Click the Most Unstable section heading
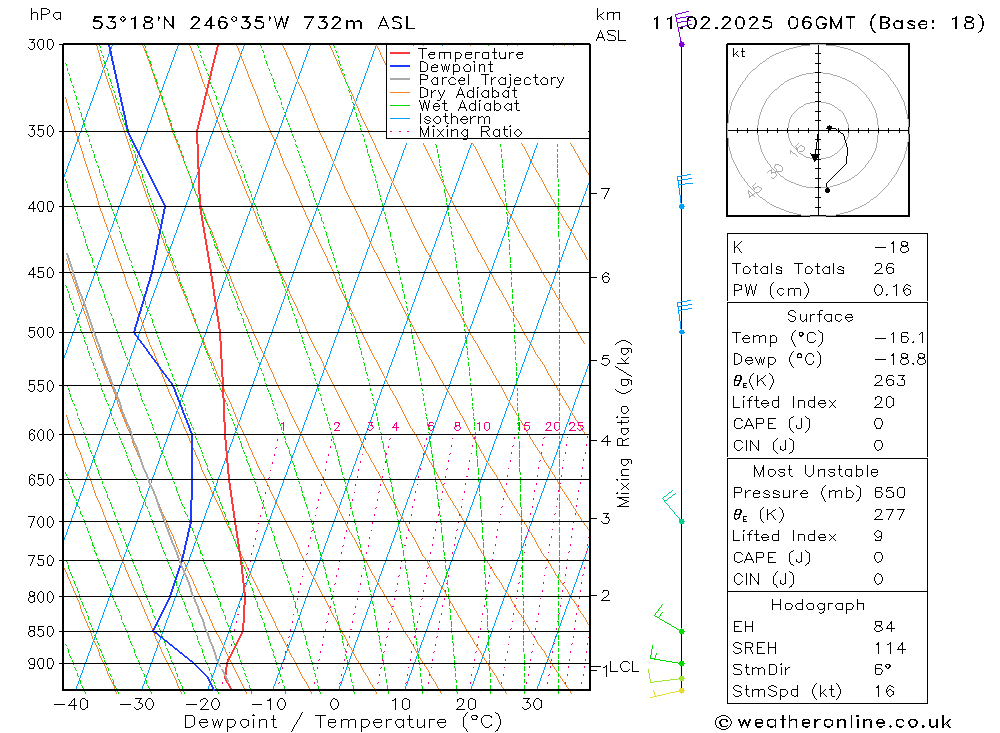1000x733 pixels. click(816, 471)
